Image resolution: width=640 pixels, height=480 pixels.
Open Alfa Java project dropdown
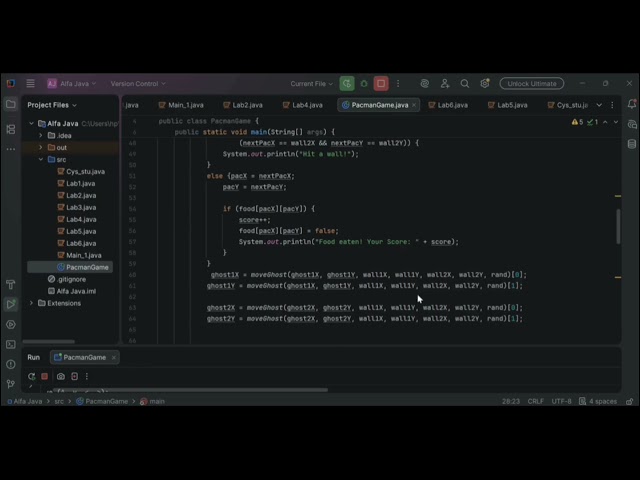point(72,84)
